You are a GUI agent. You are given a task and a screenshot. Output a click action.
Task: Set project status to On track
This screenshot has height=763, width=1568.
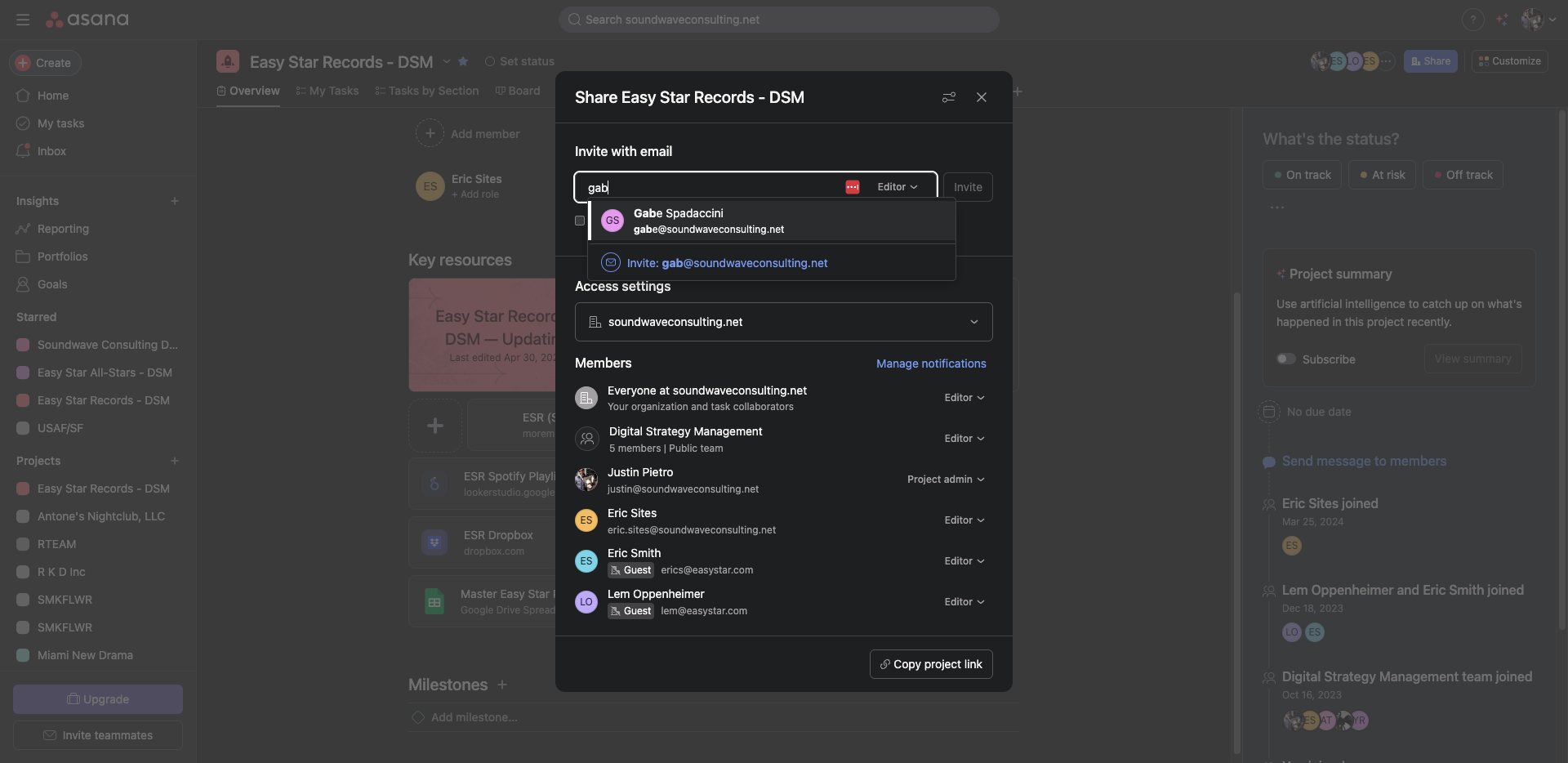click(1302, 175)
